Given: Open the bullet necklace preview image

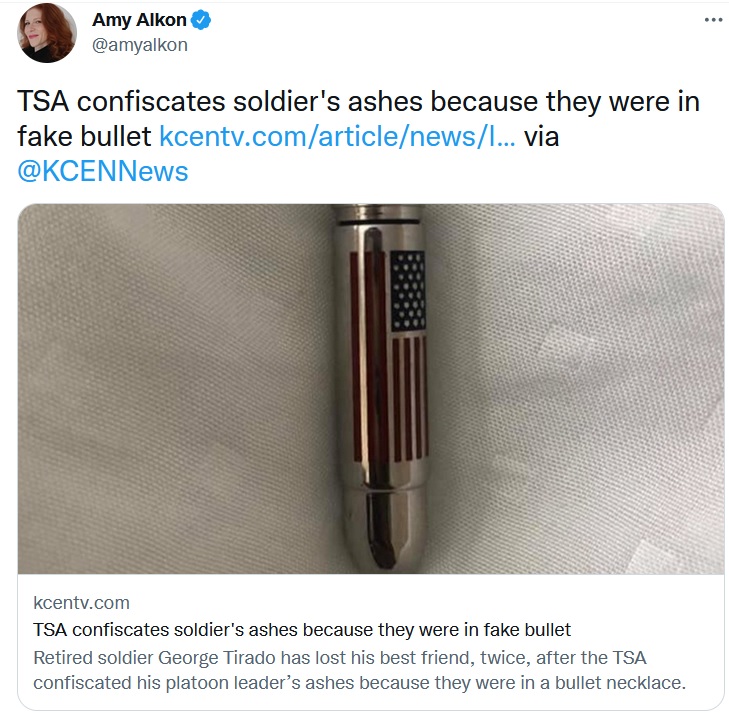Looking at the screenshot, I should click(371, 389).
